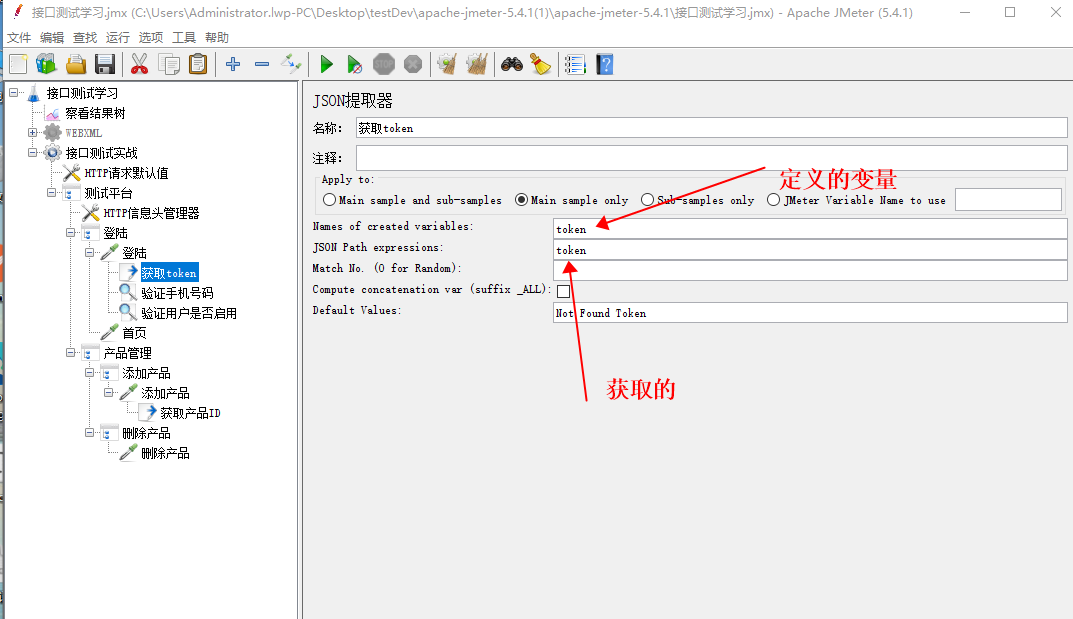Click the Shutdown test icon
This screenshot has height=619, width=1073.
pos(413,64)
